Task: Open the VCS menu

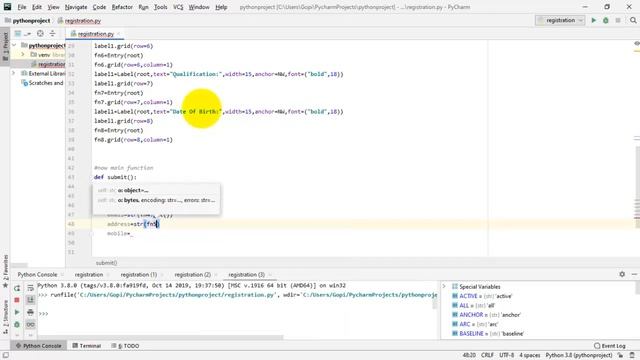Action: tap(178, 7)
